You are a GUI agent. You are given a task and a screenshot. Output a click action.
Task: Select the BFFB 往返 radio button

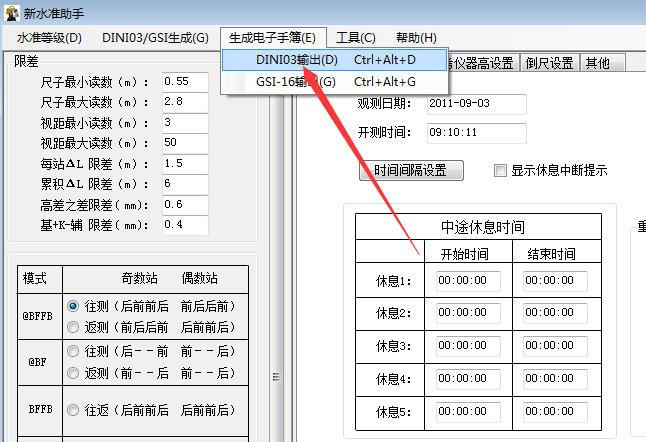tap(72, 410)
